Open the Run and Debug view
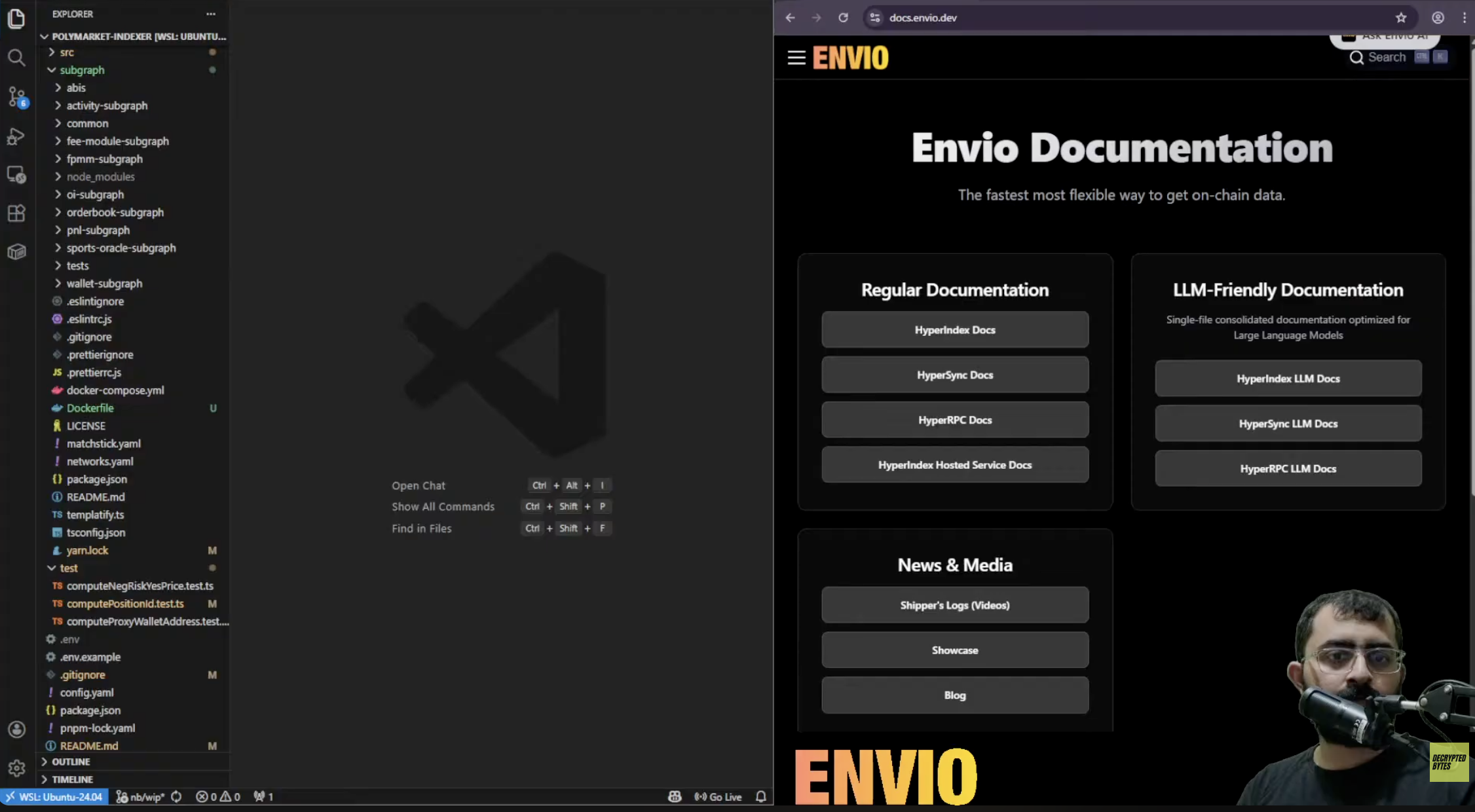 [x=16, y=136]
